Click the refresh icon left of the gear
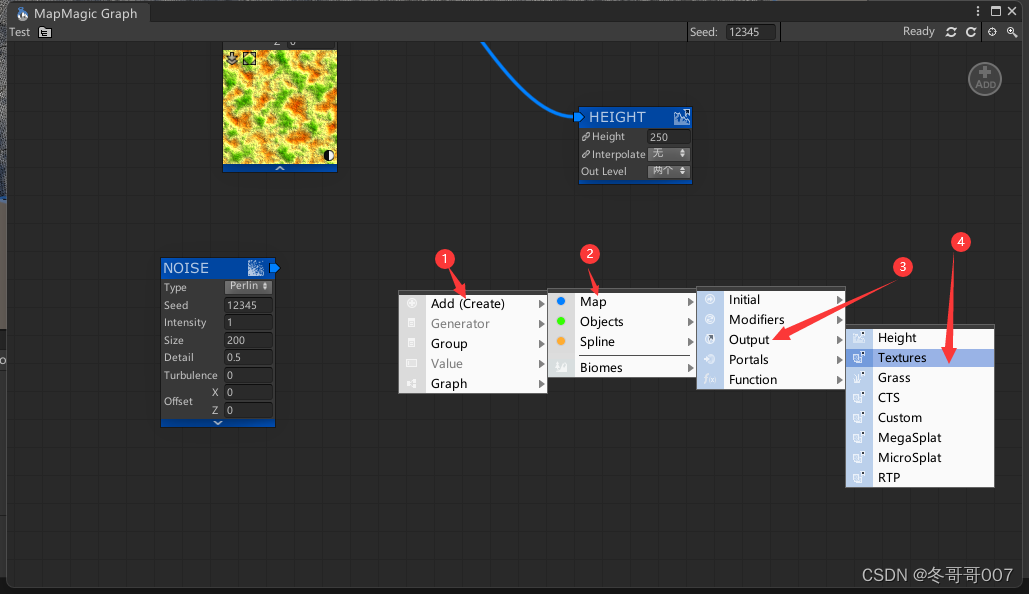The image size is (1029, 594). tap(971, 32)
